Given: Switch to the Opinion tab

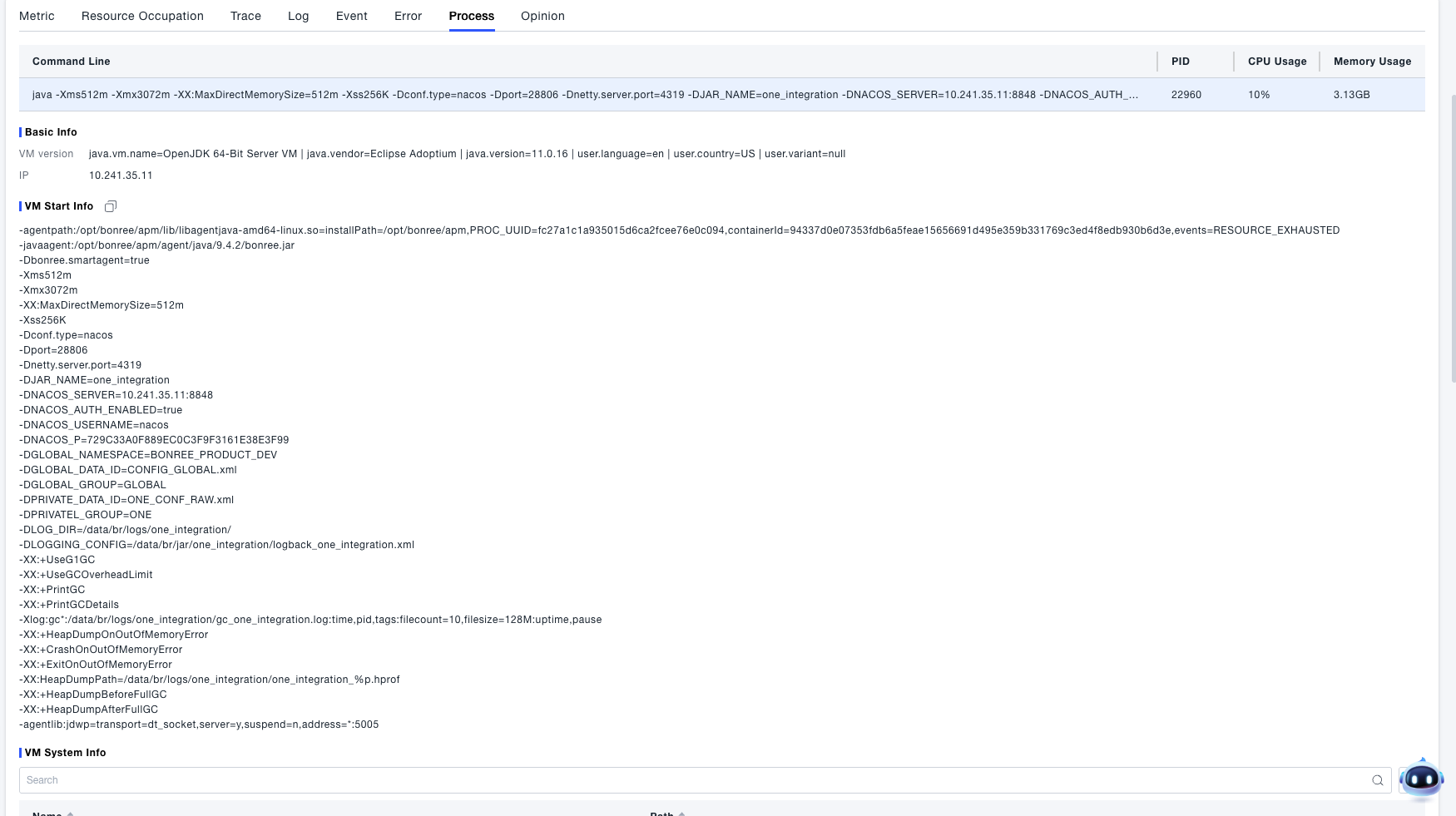Looking at the screenshot, I should pyautogui.click(x=542, y=16).
